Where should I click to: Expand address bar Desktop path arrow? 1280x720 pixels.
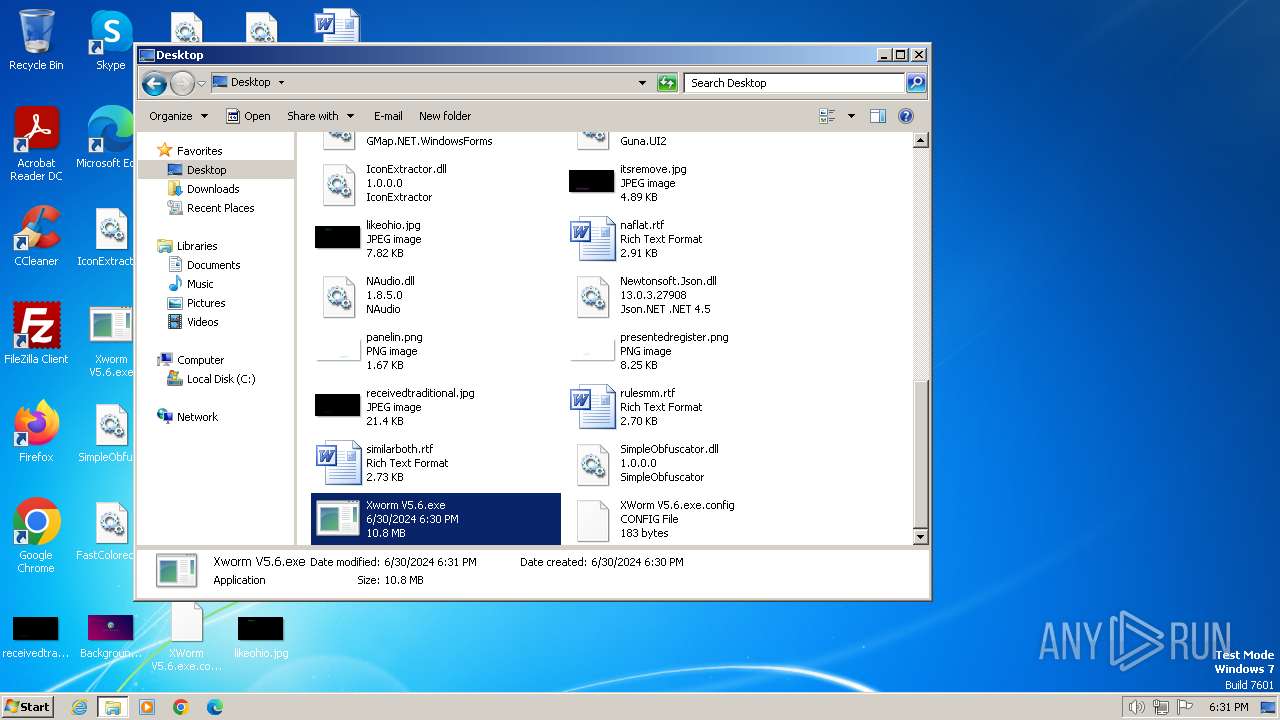(x=281, y=83)
